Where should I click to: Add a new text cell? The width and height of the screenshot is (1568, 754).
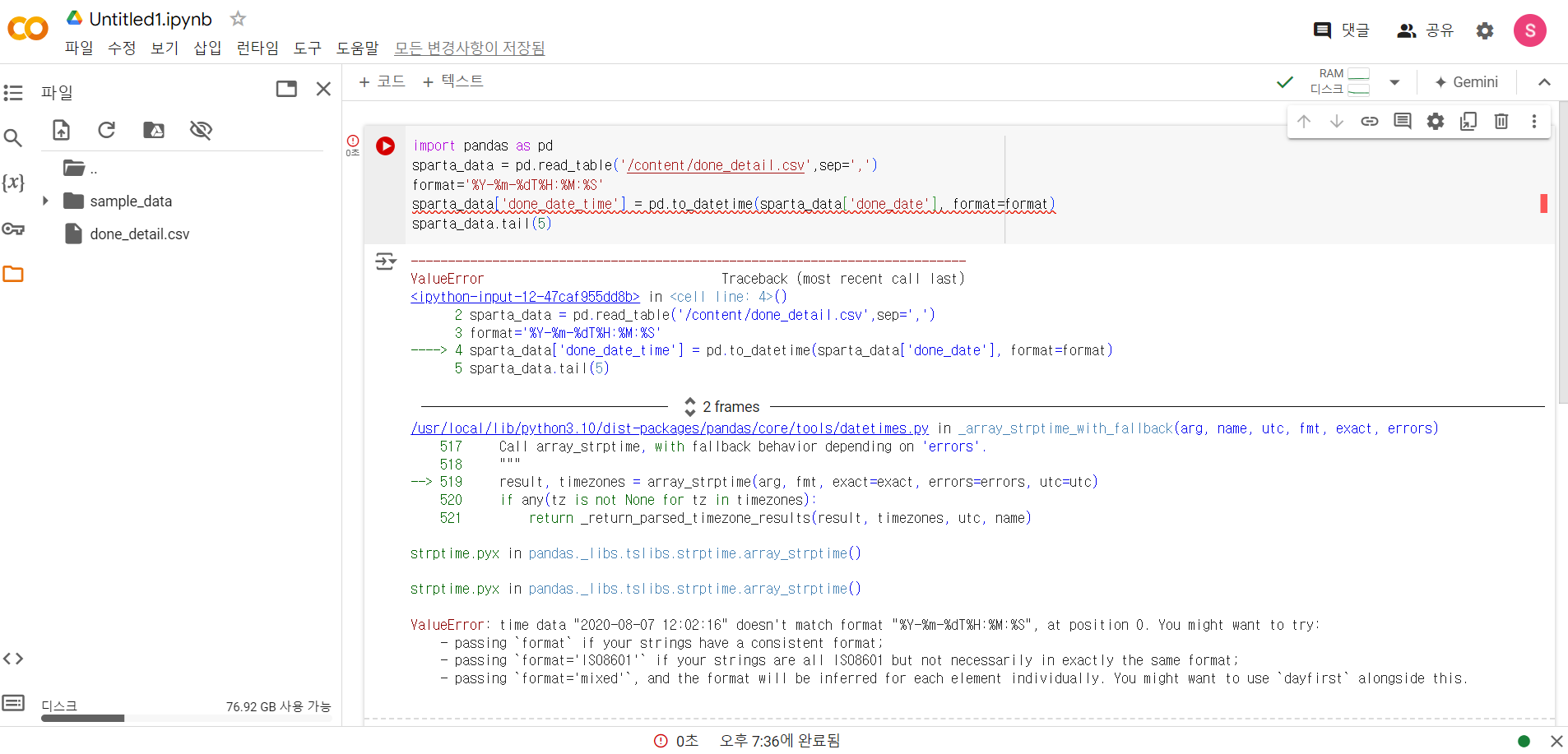coord(453,81)
